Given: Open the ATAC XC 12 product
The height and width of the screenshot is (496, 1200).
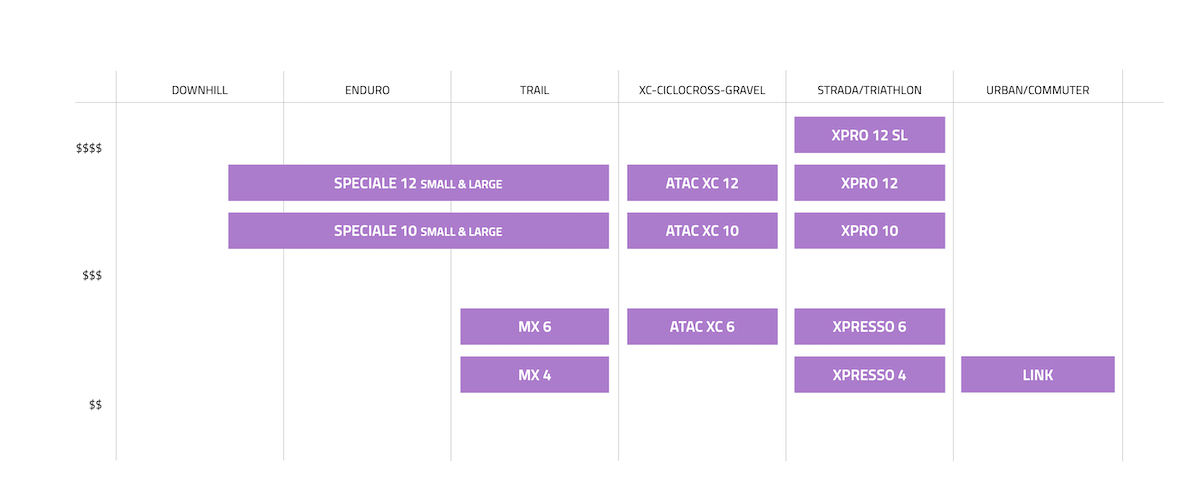Looking at the screenshot, I should pyautogui.click(x=702, y=183).
